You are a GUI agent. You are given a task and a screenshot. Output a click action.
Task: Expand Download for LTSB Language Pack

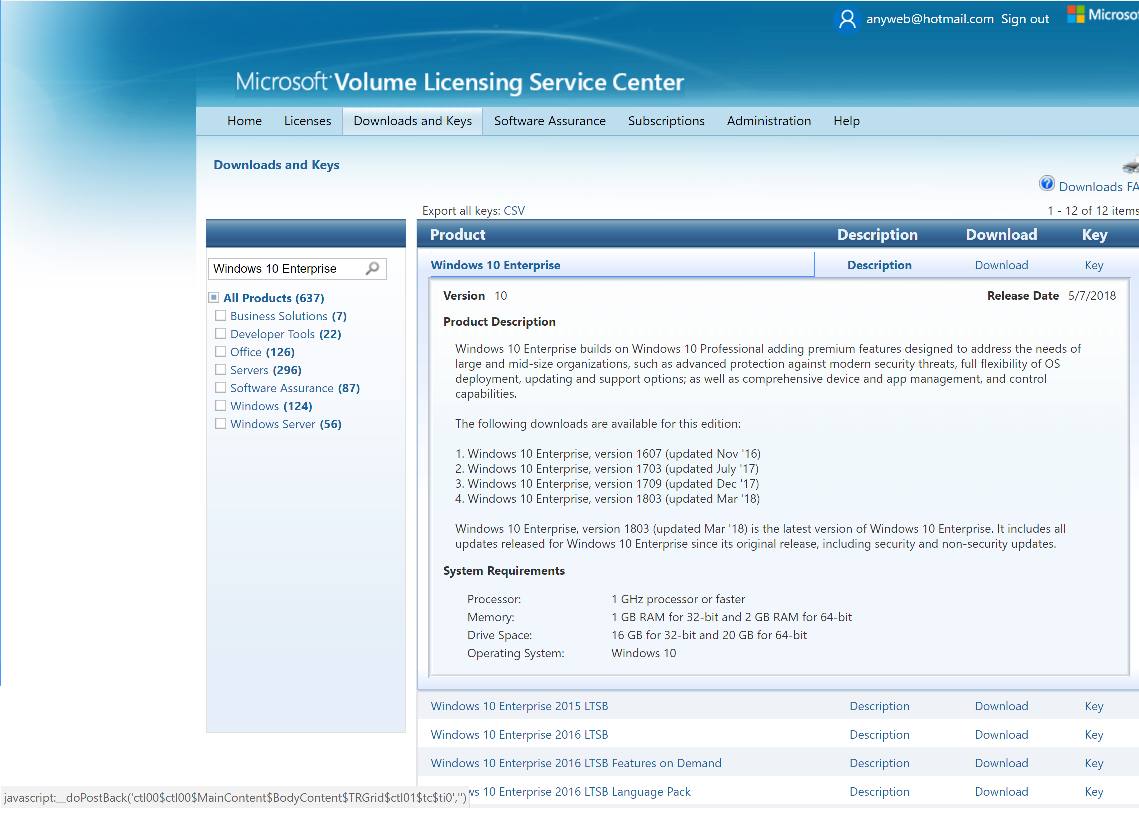(1002, 791)
